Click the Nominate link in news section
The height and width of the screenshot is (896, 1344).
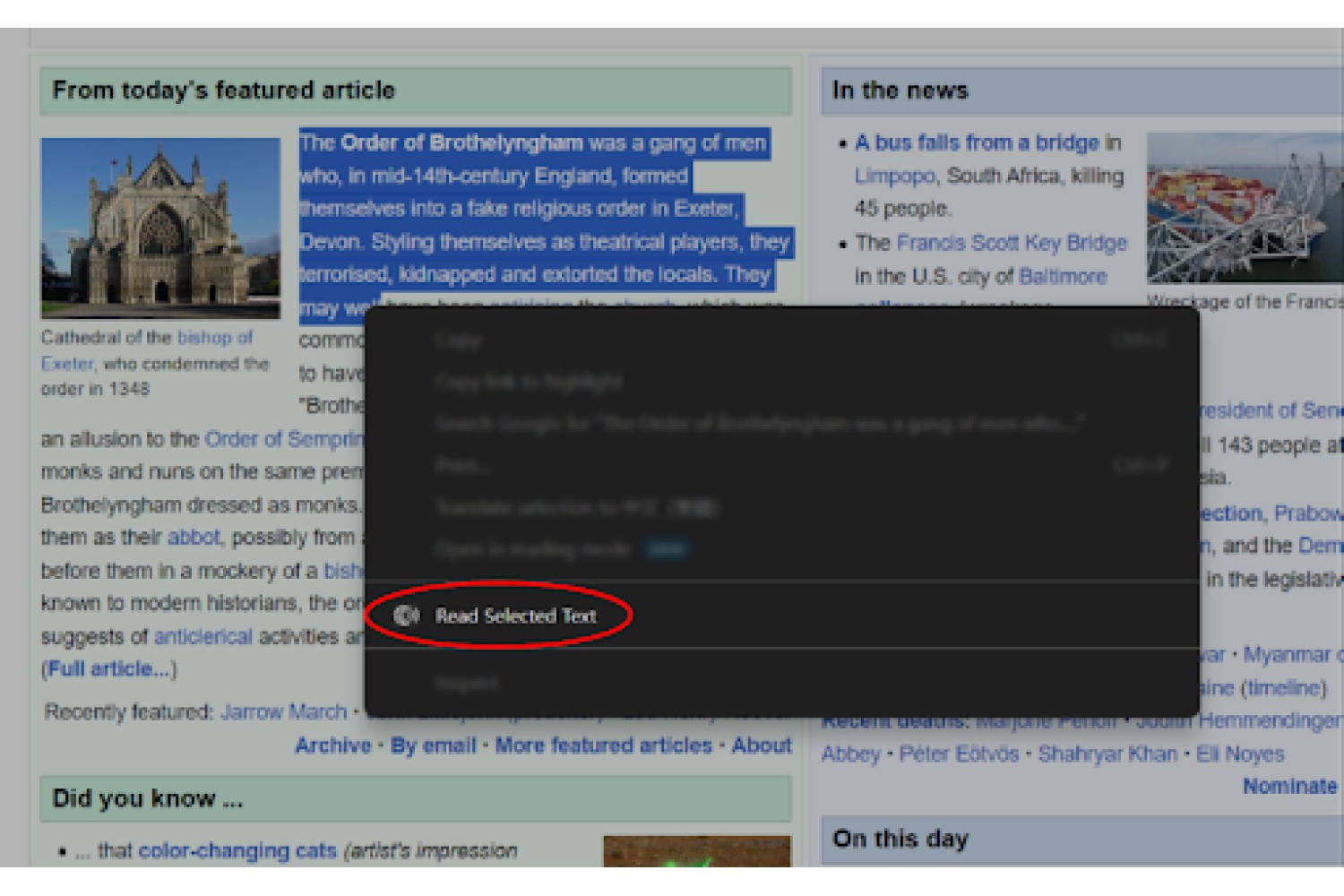1289,787
